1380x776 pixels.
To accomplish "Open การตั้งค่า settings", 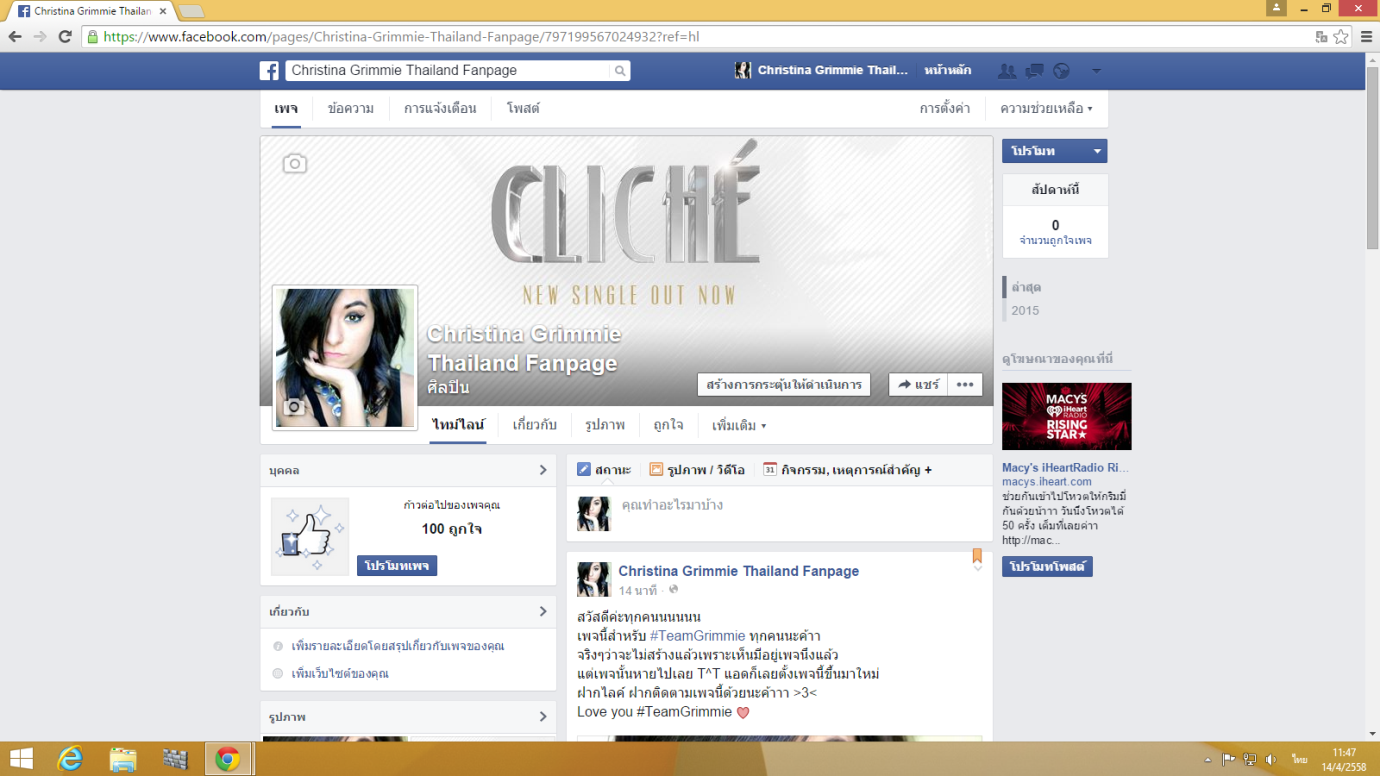I will point(945,108).
